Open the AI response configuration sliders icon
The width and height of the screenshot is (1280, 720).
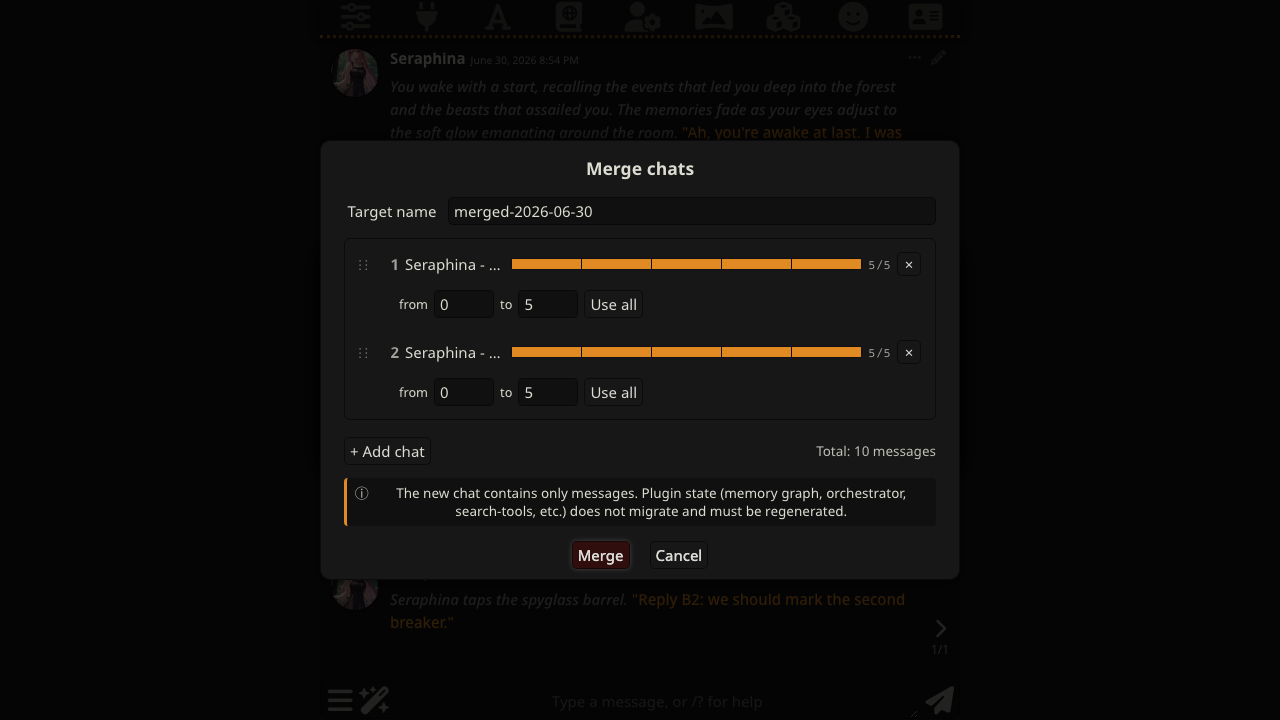point(355,16)
